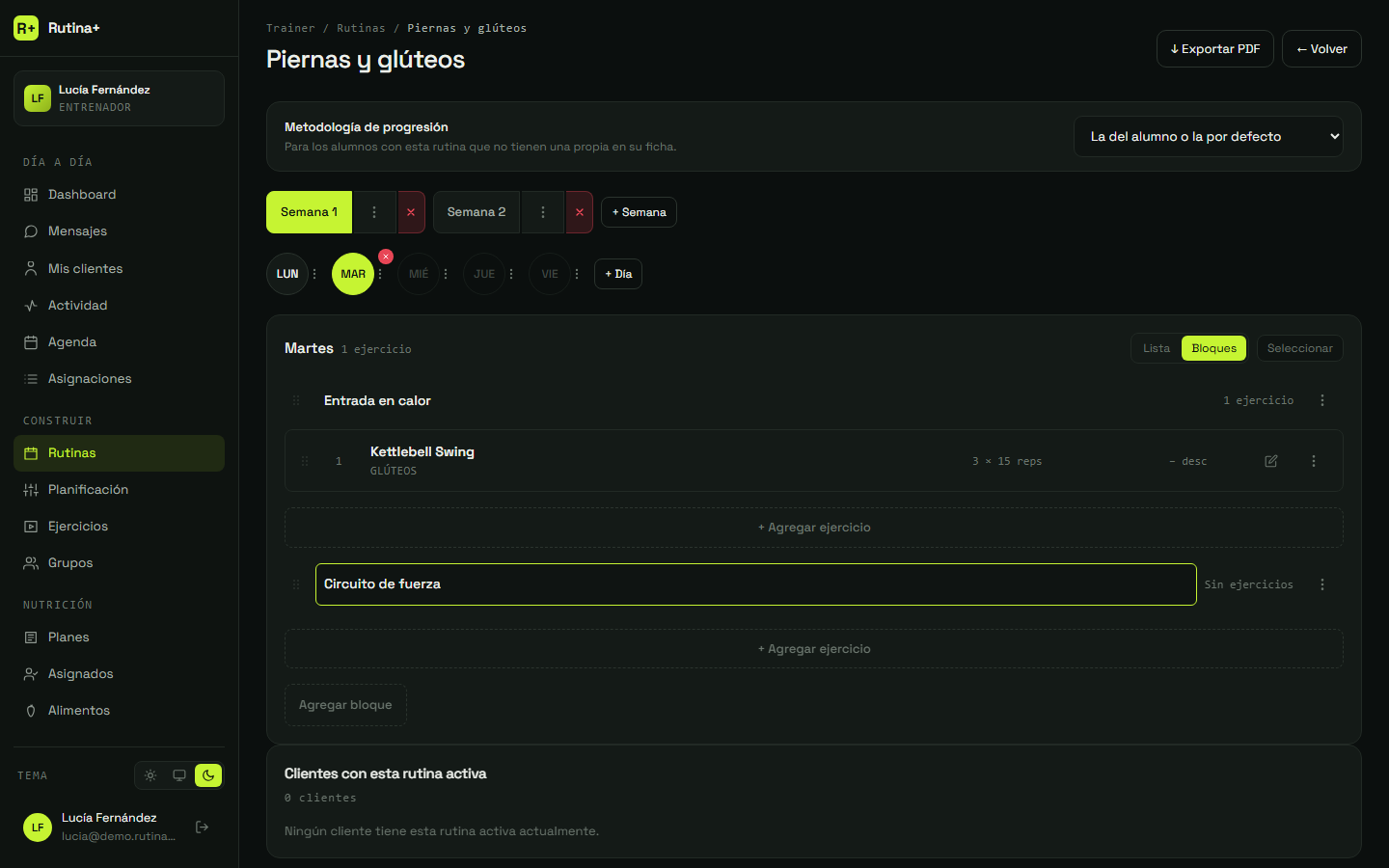Edit the Circuito de fuerza name field
Image resolution: width=1389 pixels, height=868 pixels.
click(755, 584)
